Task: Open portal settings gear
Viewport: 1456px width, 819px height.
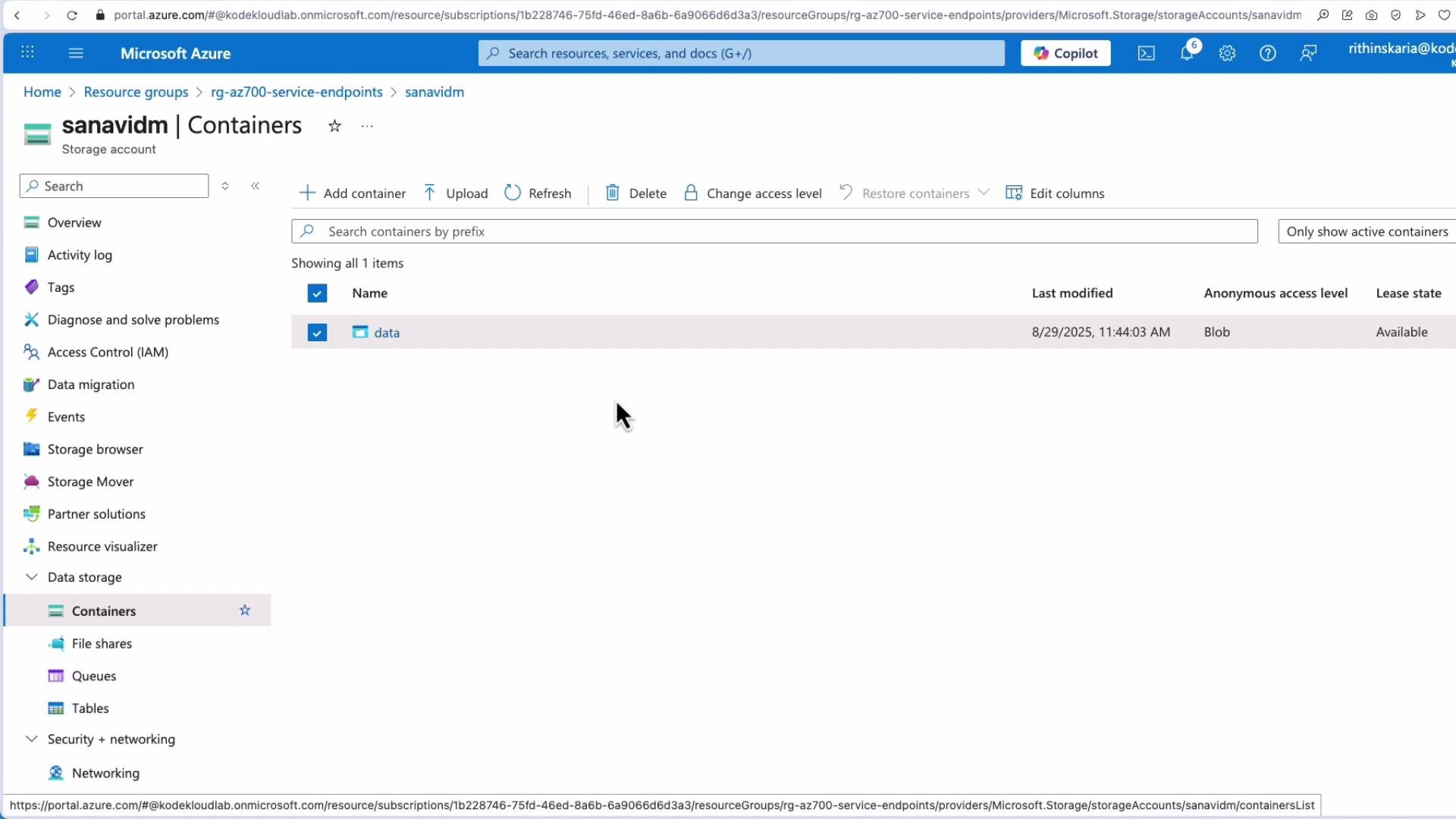Action: pyautogui.click(x=1227, y=53)
